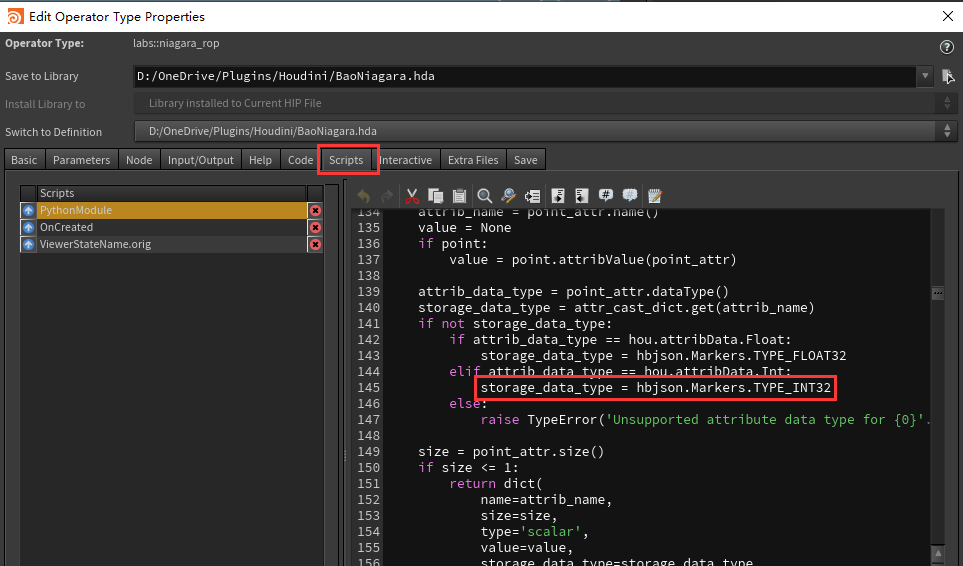This screenshot has height=566, width=963.
Task: Click the help question mark icon
Action: (946, 47)
